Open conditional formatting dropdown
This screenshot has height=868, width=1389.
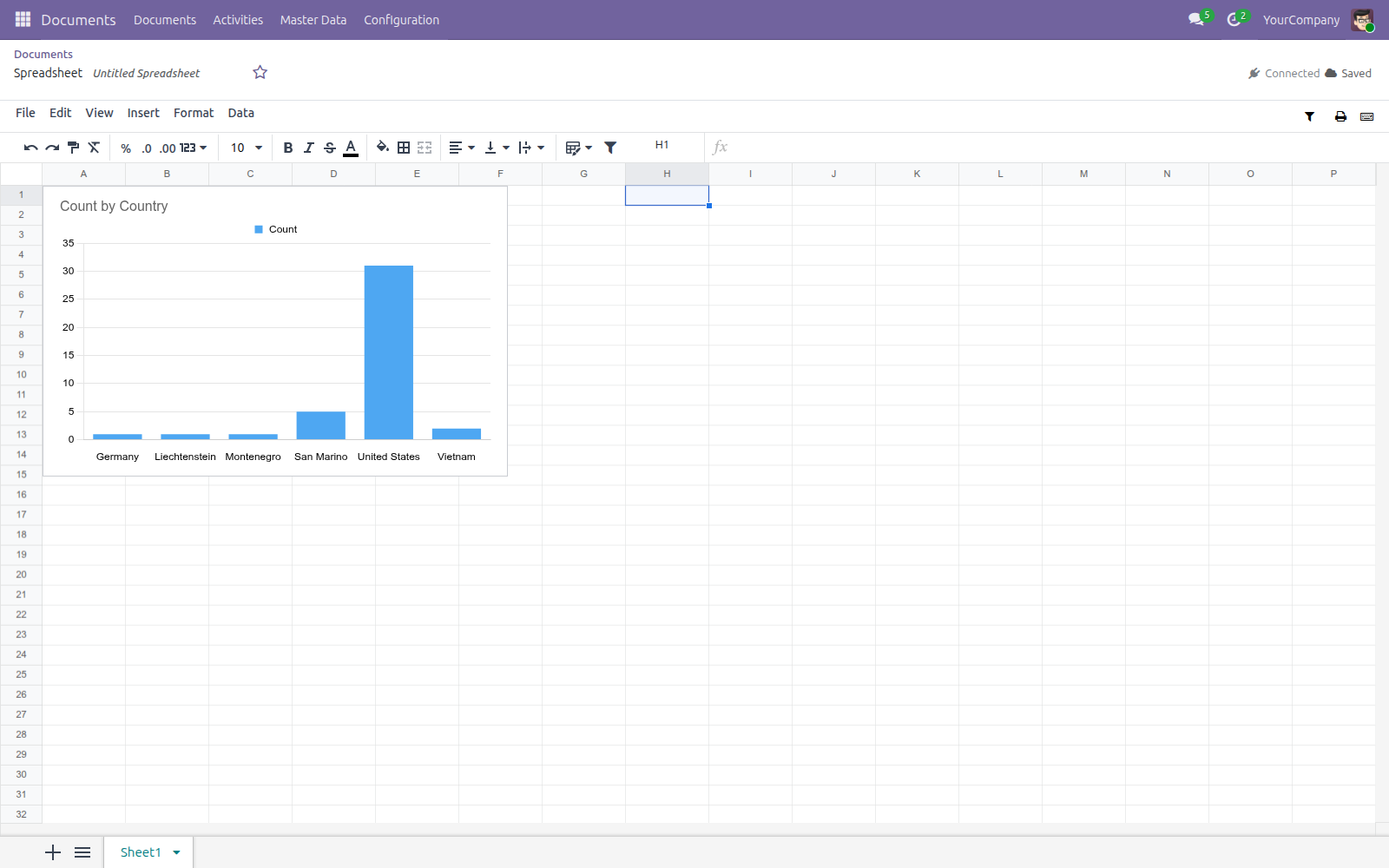coord(578,148)
